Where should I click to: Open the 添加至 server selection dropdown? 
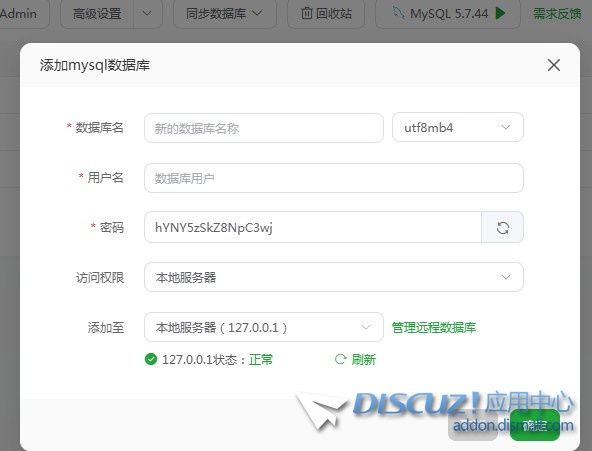pyautogui.click(x=264, y=327)
